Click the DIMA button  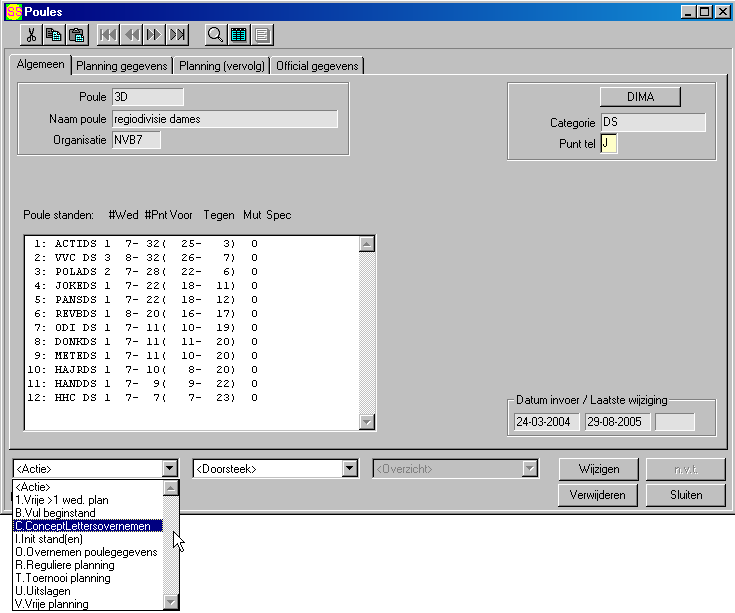(640, 97)
